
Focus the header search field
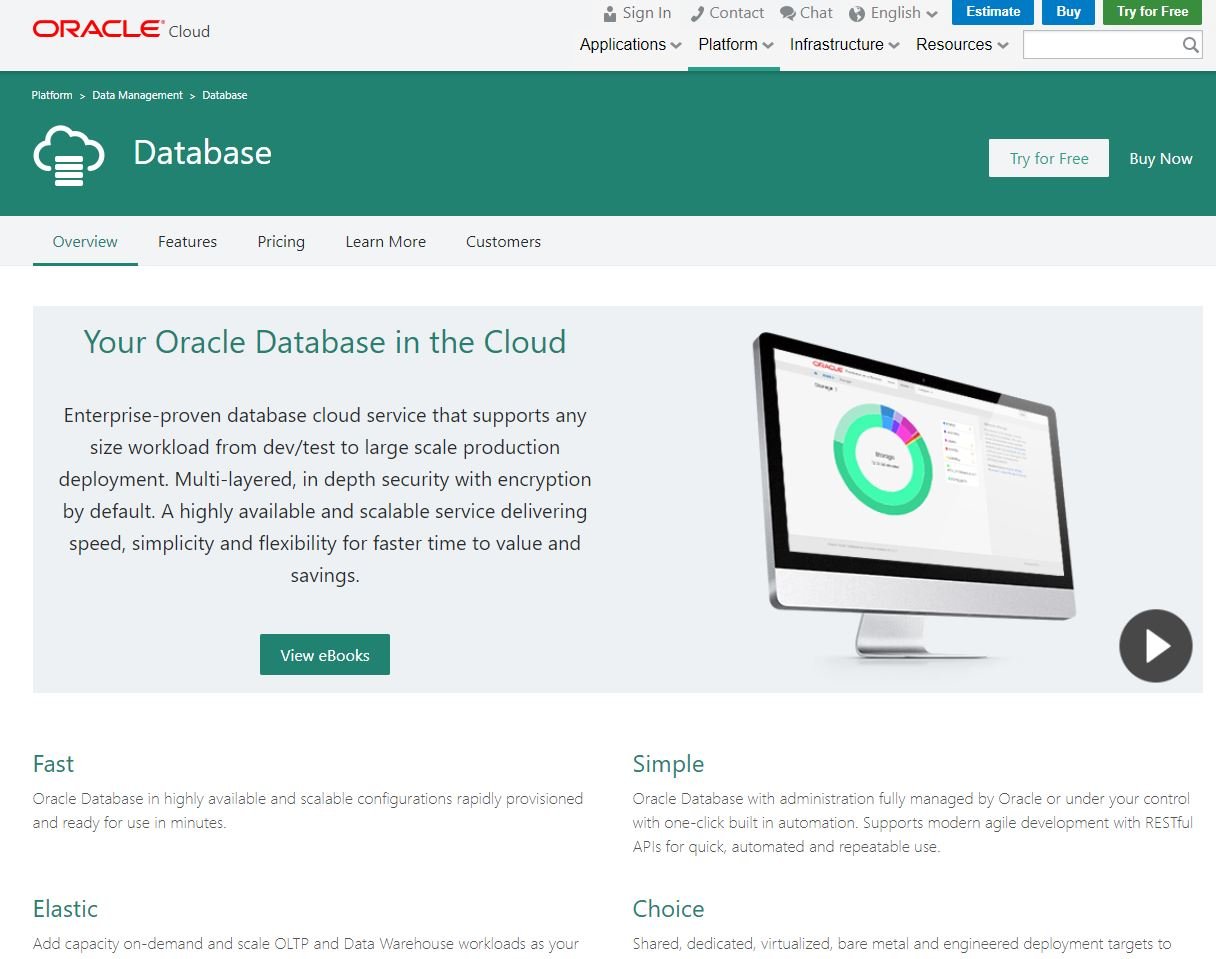1103,44
